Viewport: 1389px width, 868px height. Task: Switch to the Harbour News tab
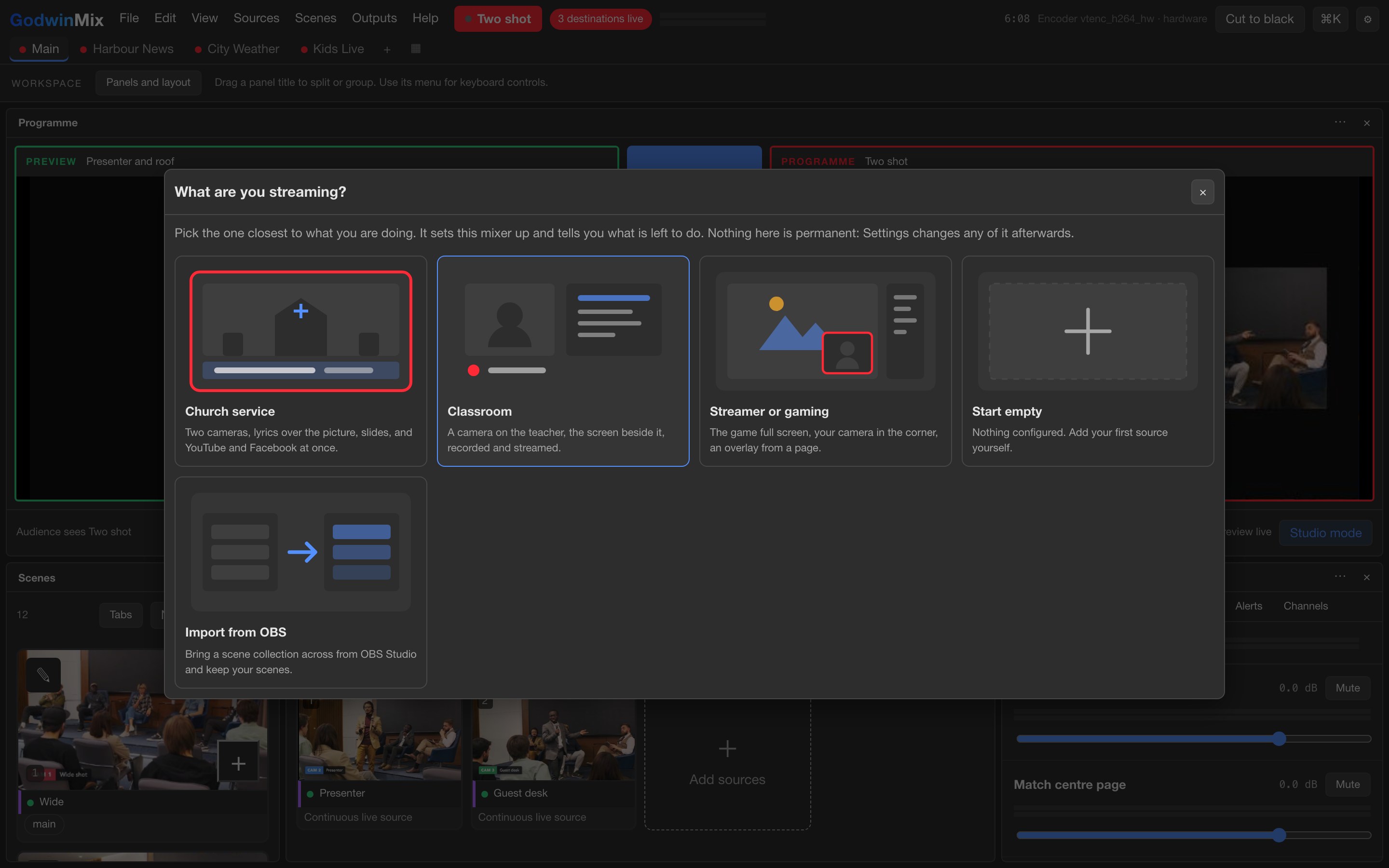(127, 49)
